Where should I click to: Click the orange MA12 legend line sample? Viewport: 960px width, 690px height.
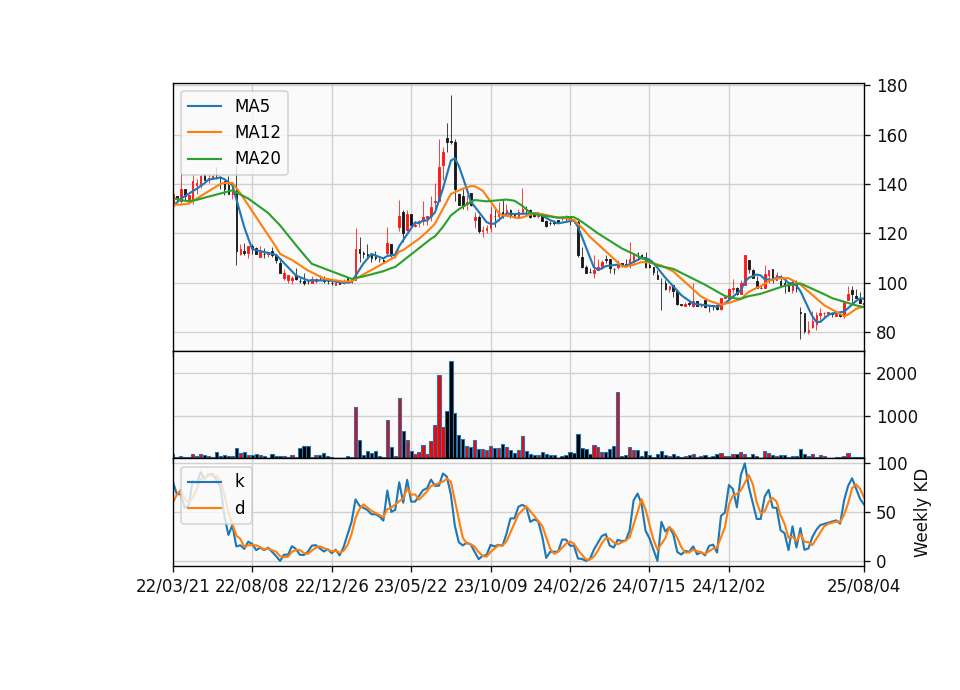point(204,132)
